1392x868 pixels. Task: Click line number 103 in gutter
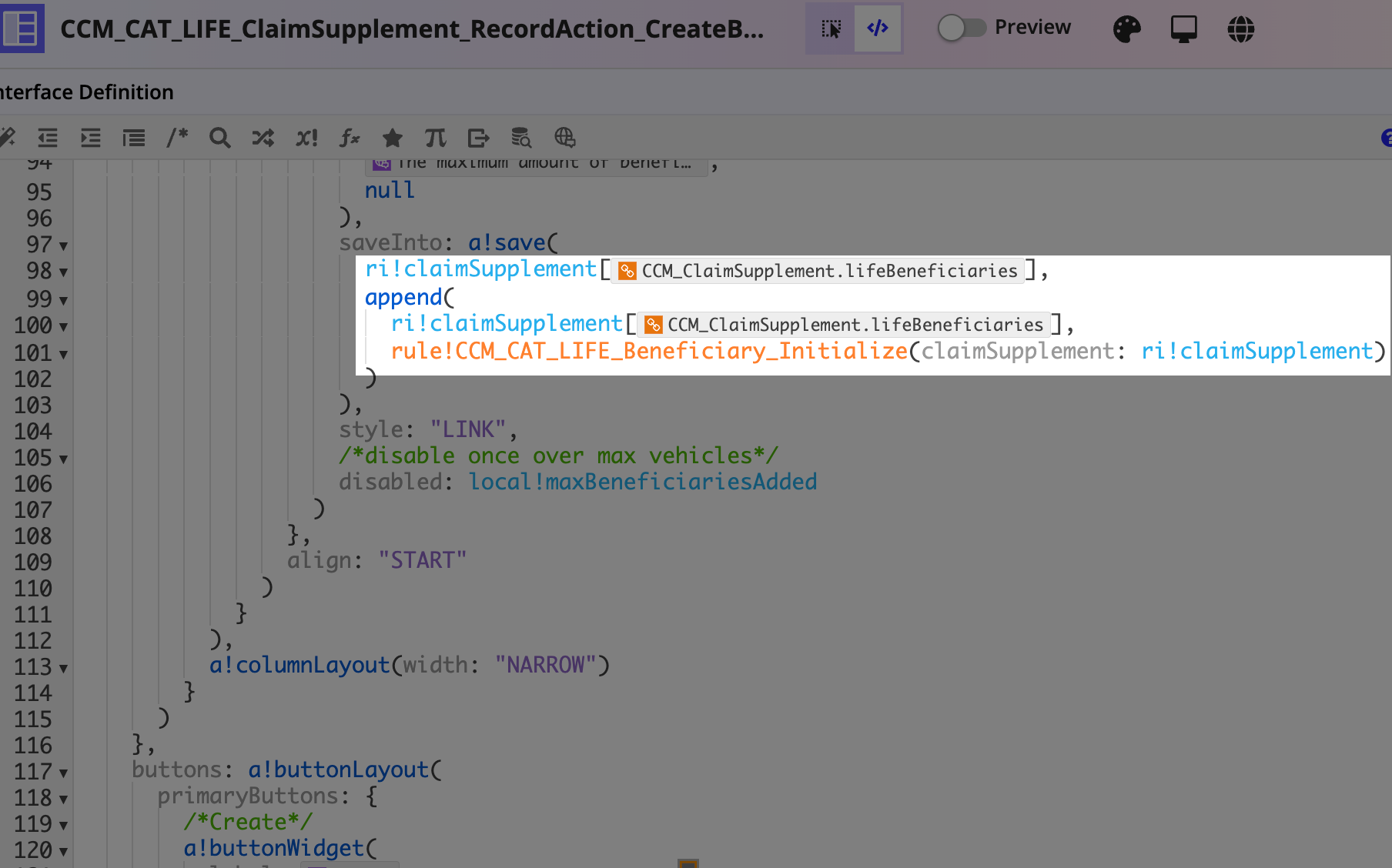pyautogui.click(x=33, y=406)
